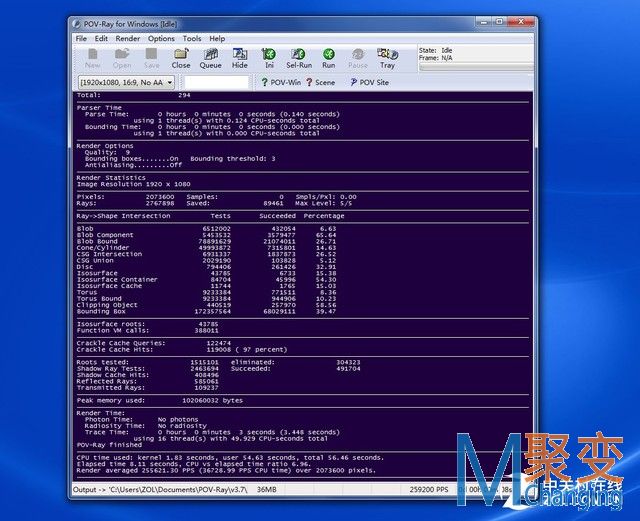Click the 'Antialiasing.........Off' line
640x521 pixels.
coord(133,165)
